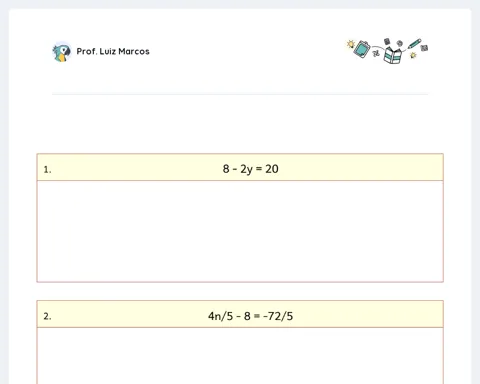The image size is (480, 384).
Task: Click inside the answer area for question 2
Action: (x=240, y=356)
